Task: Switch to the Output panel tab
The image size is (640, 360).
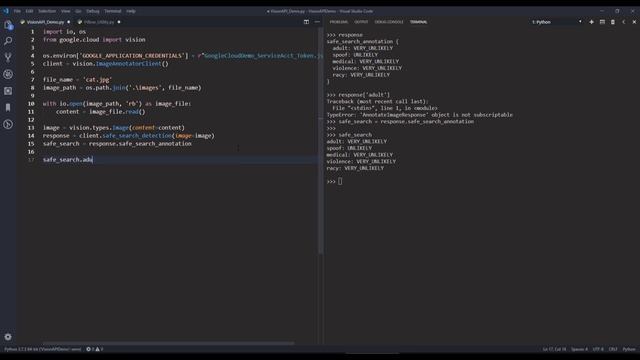Action: pyautogui.click(x=361, y=22)
